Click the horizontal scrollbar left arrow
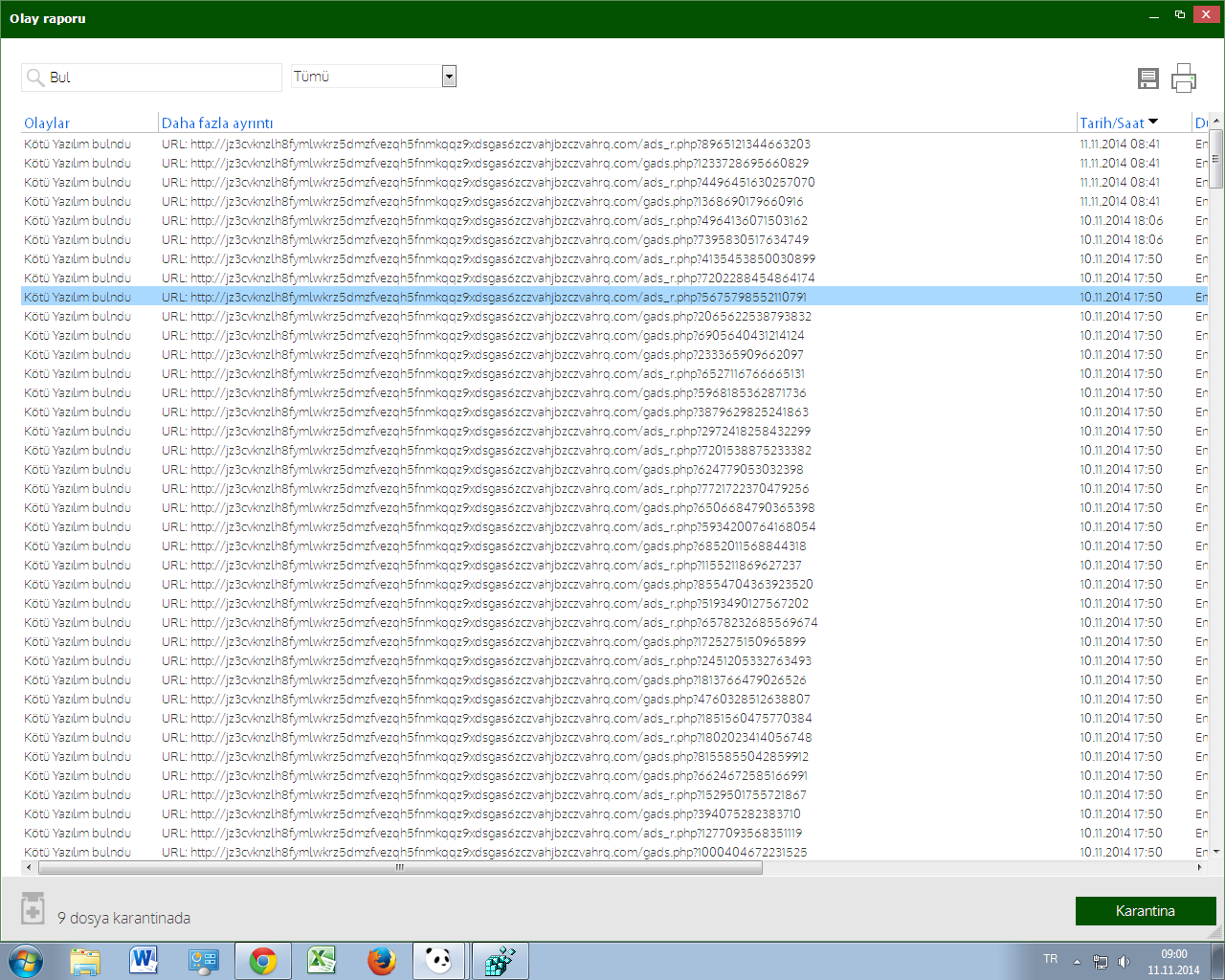1225x980 pixels. [x=29, y=868]
